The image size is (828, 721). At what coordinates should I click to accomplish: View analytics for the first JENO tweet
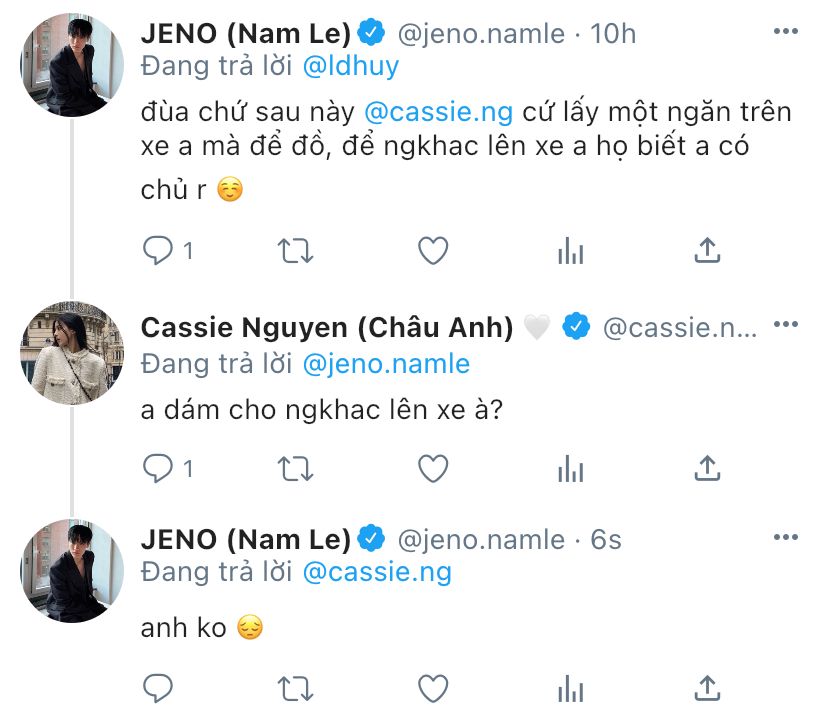pos(570,250)
